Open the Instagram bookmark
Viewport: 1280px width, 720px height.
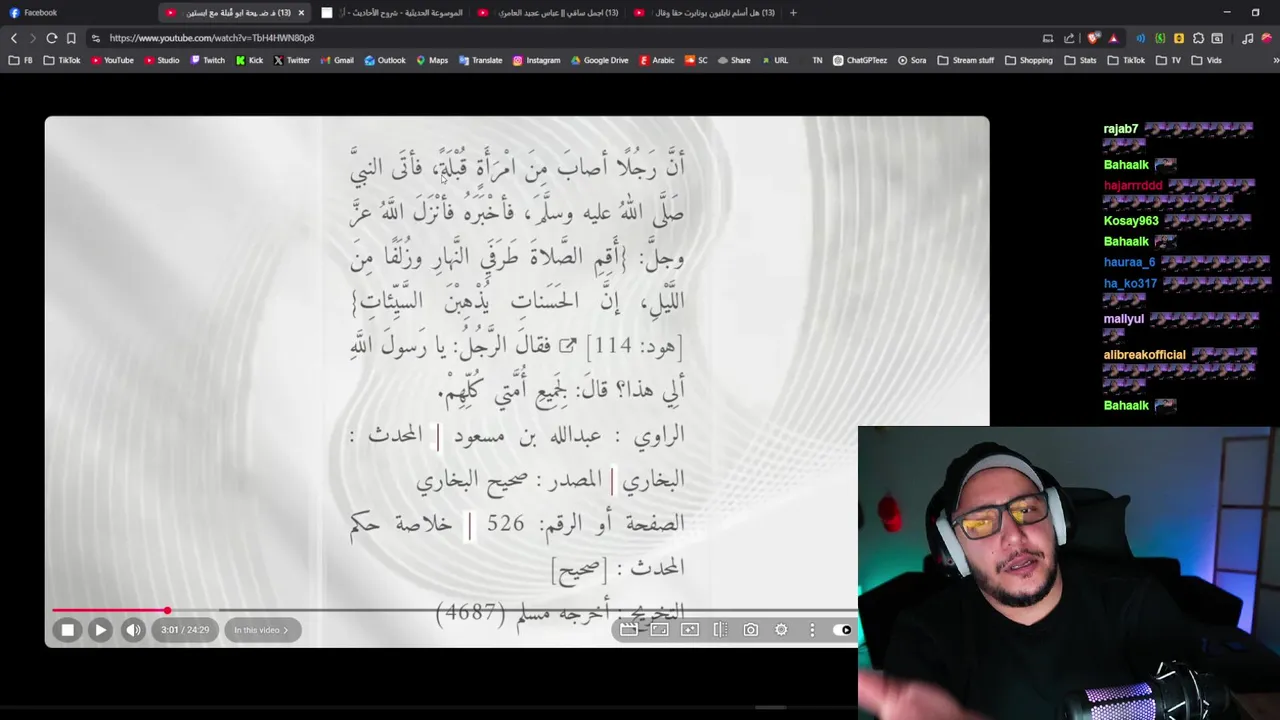537,60
